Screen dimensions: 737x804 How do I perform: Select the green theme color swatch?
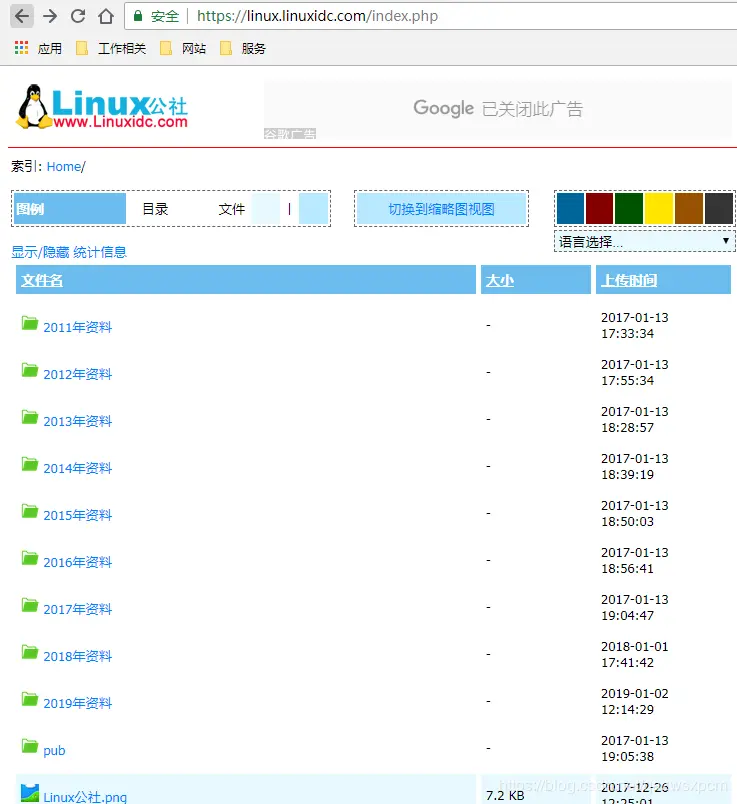629,209
